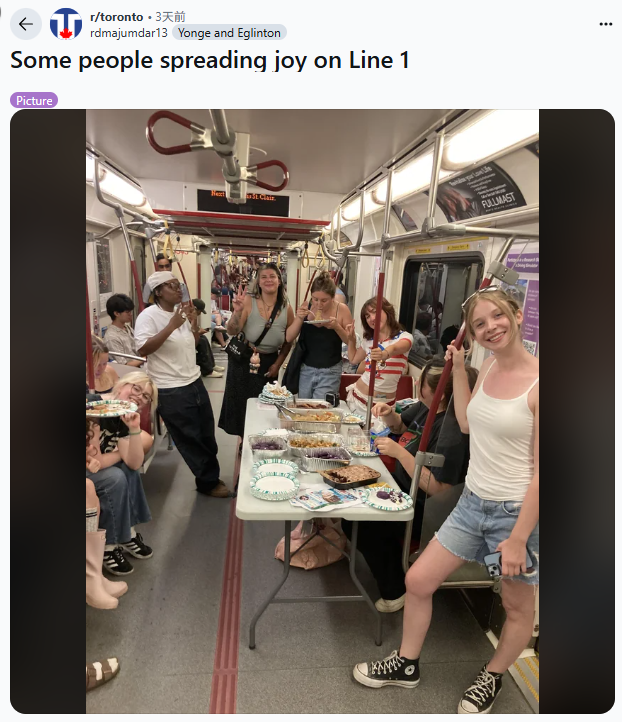Click the post timestamp 3天前
This screenshot has height=722, width=622.
click(170, 17)
